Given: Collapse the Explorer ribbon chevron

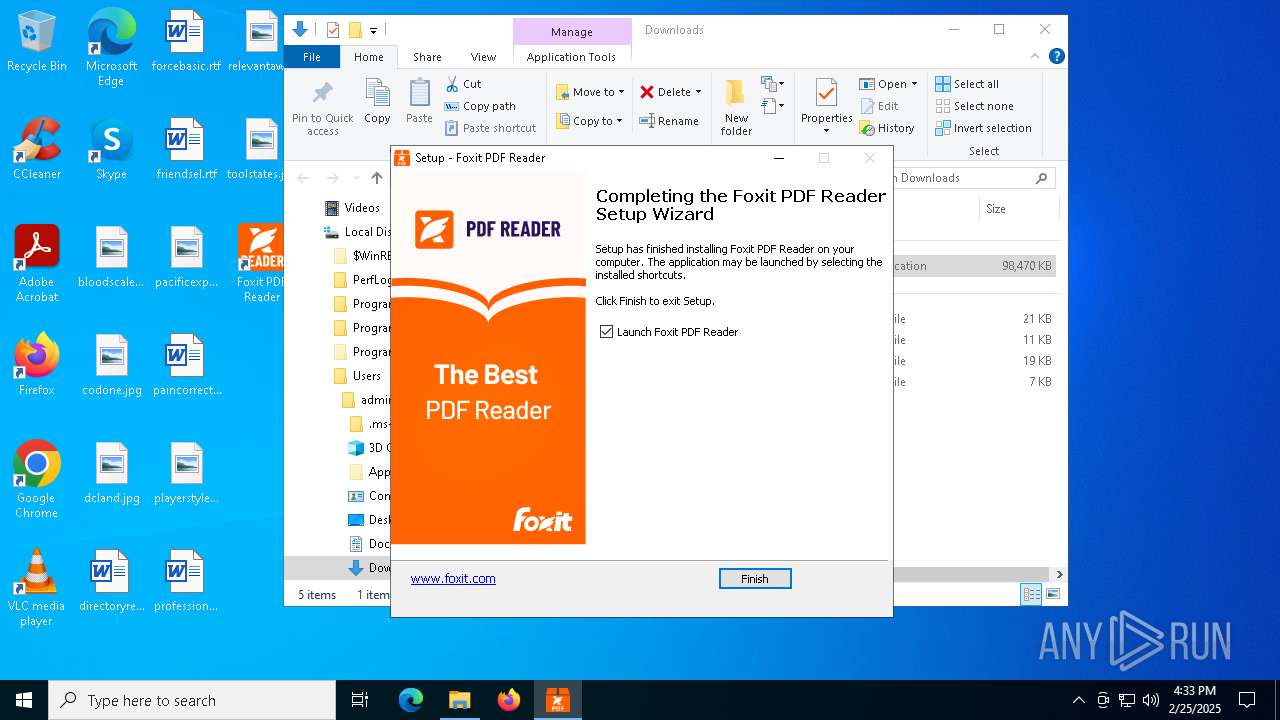Looking at the screenshot, I should click(x=1036, y=57).
